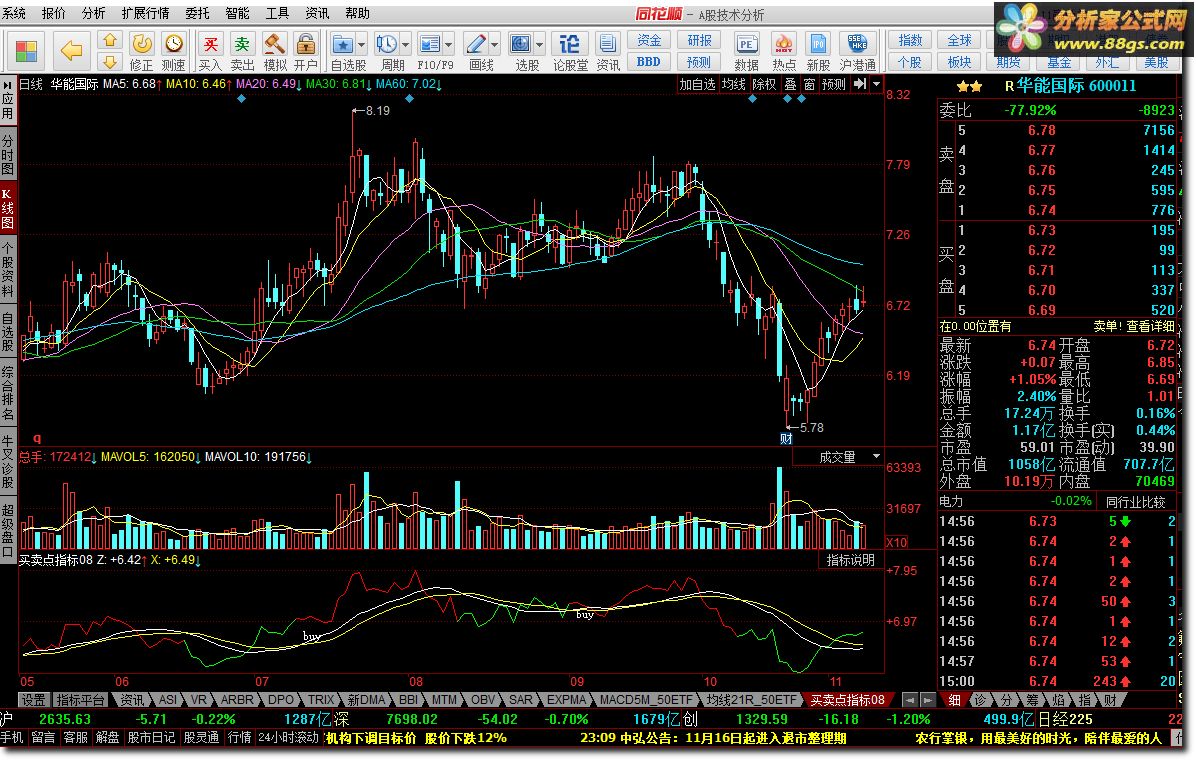The width and height of the screenshot is (1196, 760).
Task: Expand the 周期 dropdown arrow
Action: pyautogui.click(x=405, y=44)
